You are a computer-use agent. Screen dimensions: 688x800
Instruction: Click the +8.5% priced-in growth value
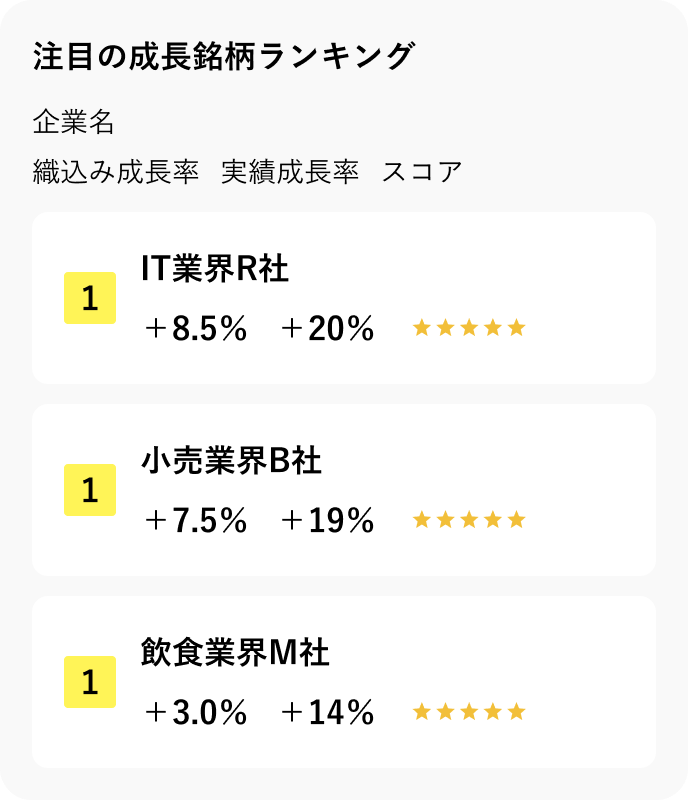tap(195, 328)
